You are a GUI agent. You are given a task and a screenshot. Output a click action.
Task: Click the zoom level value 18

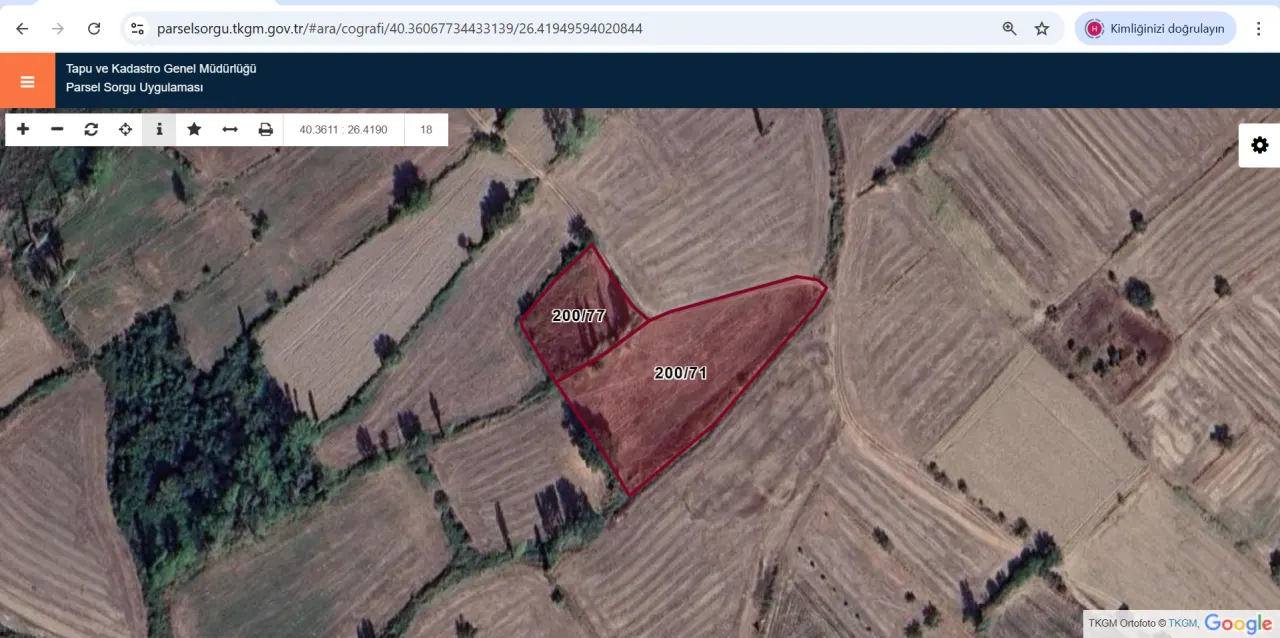coord(426,129)
